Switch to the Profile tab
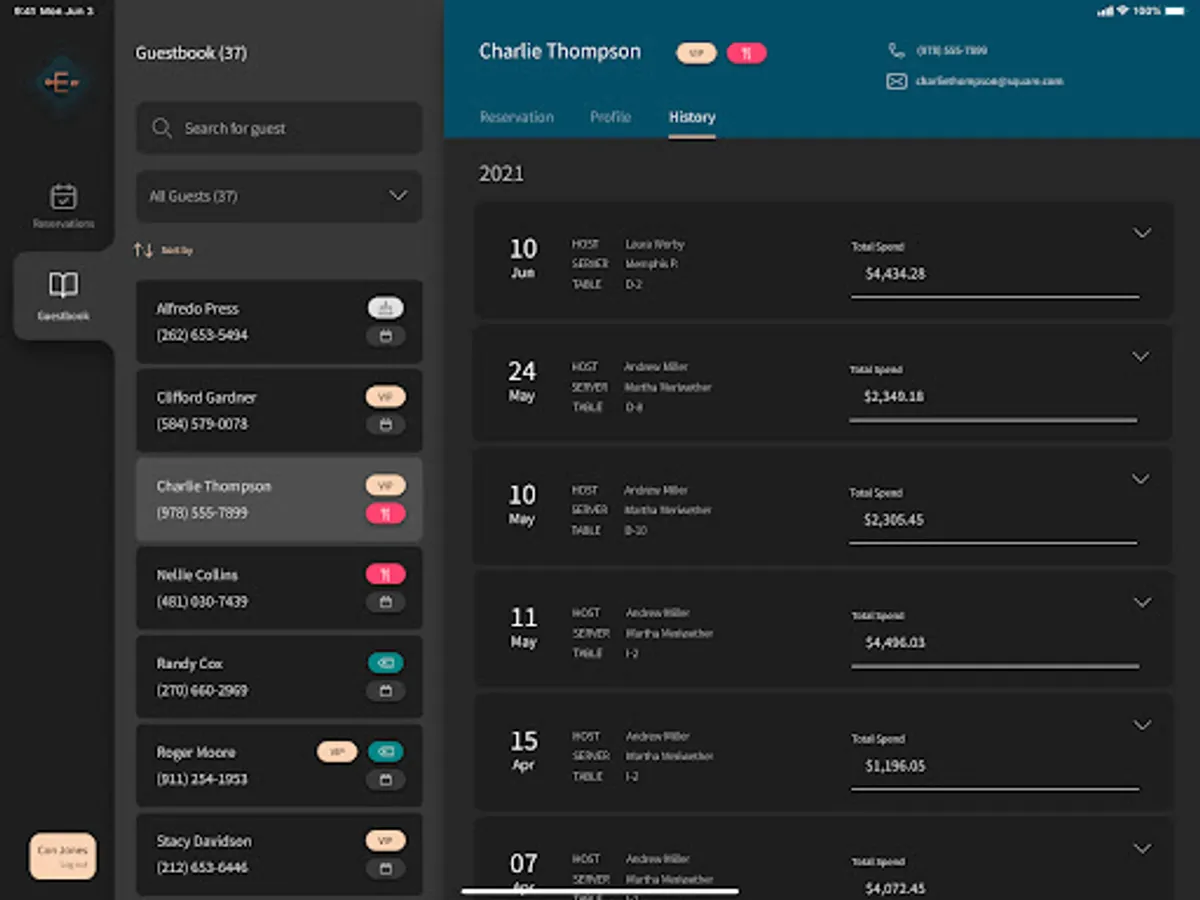The height and width of the screenshot is (900, 1200). point(610,117)
